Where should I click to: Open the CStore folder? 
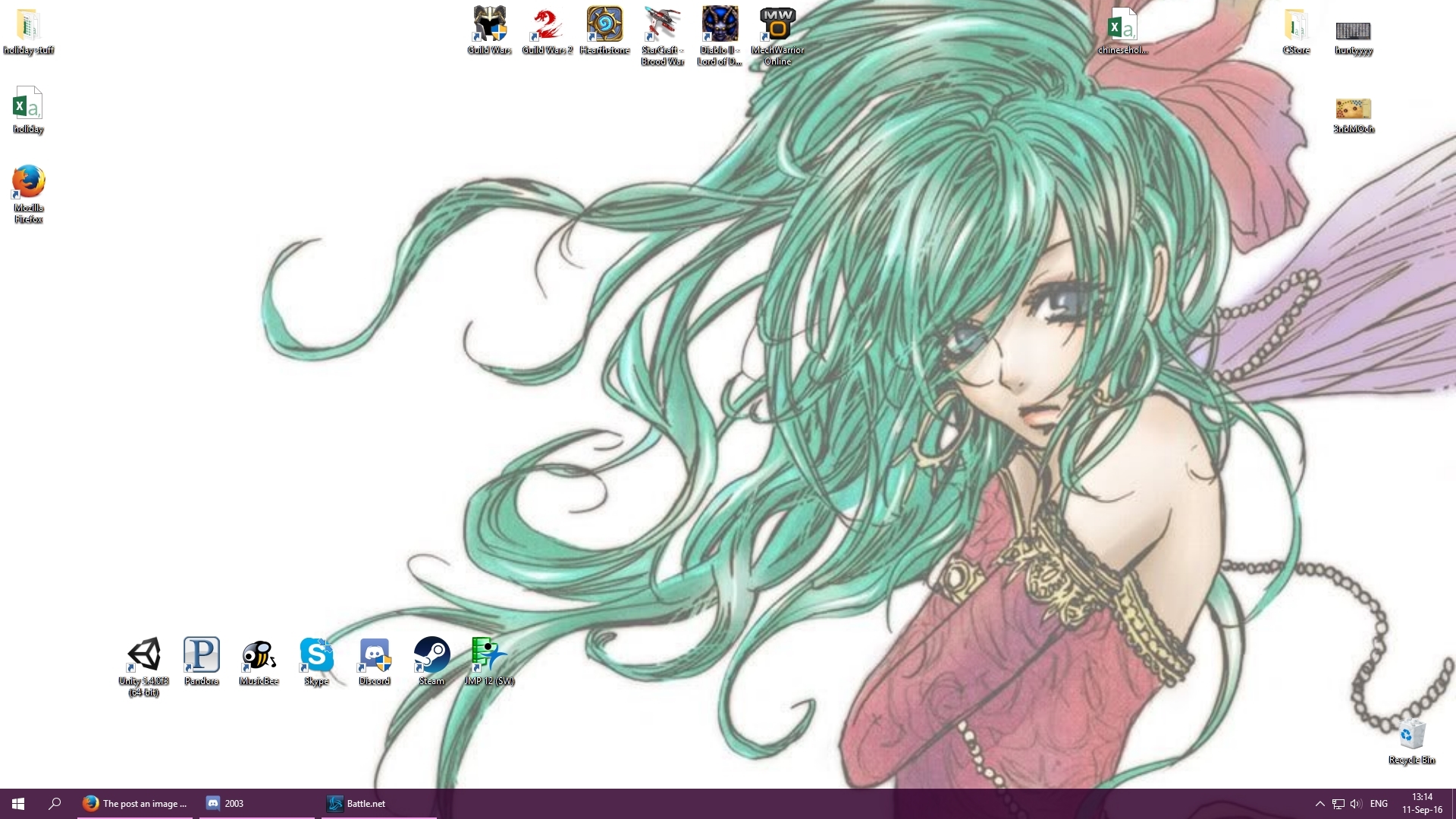click(1296, 30)
